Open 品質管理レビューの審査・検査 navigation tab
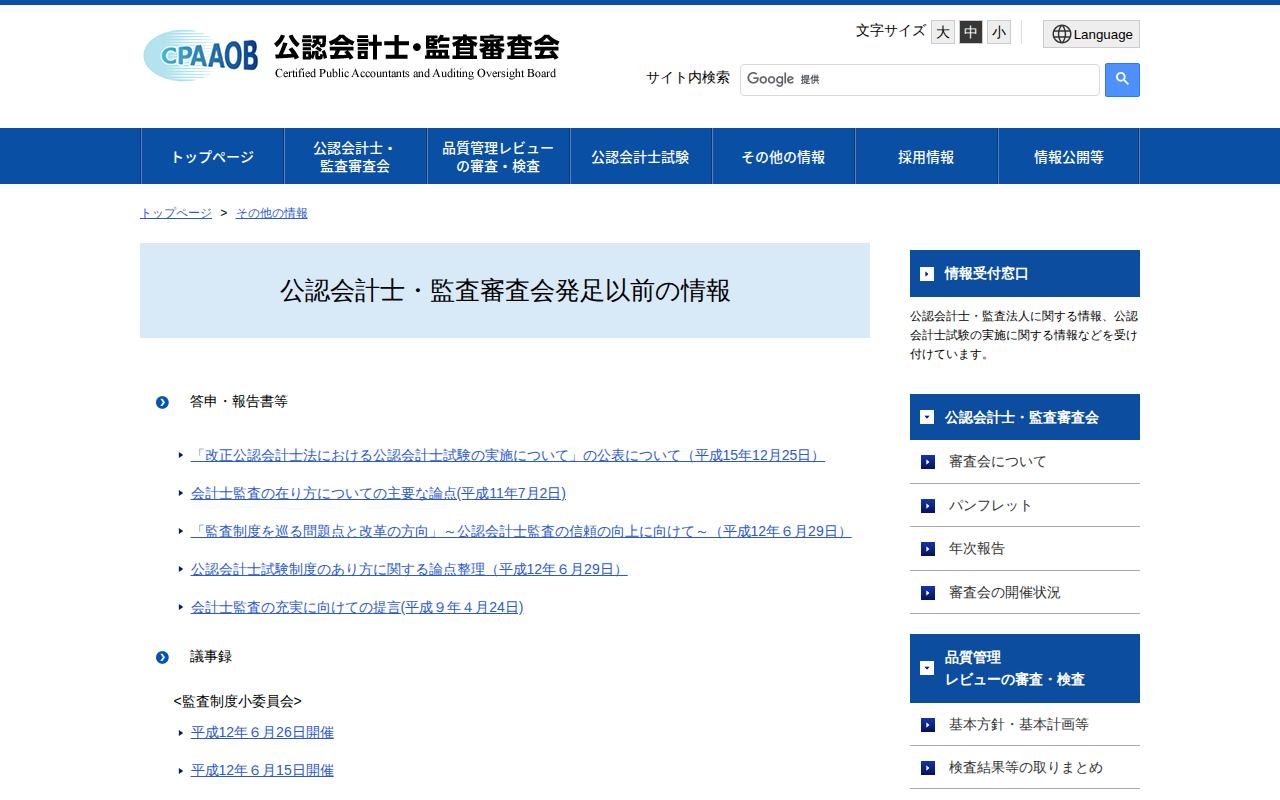This screenshot has width=1280, height=800. 498,156
